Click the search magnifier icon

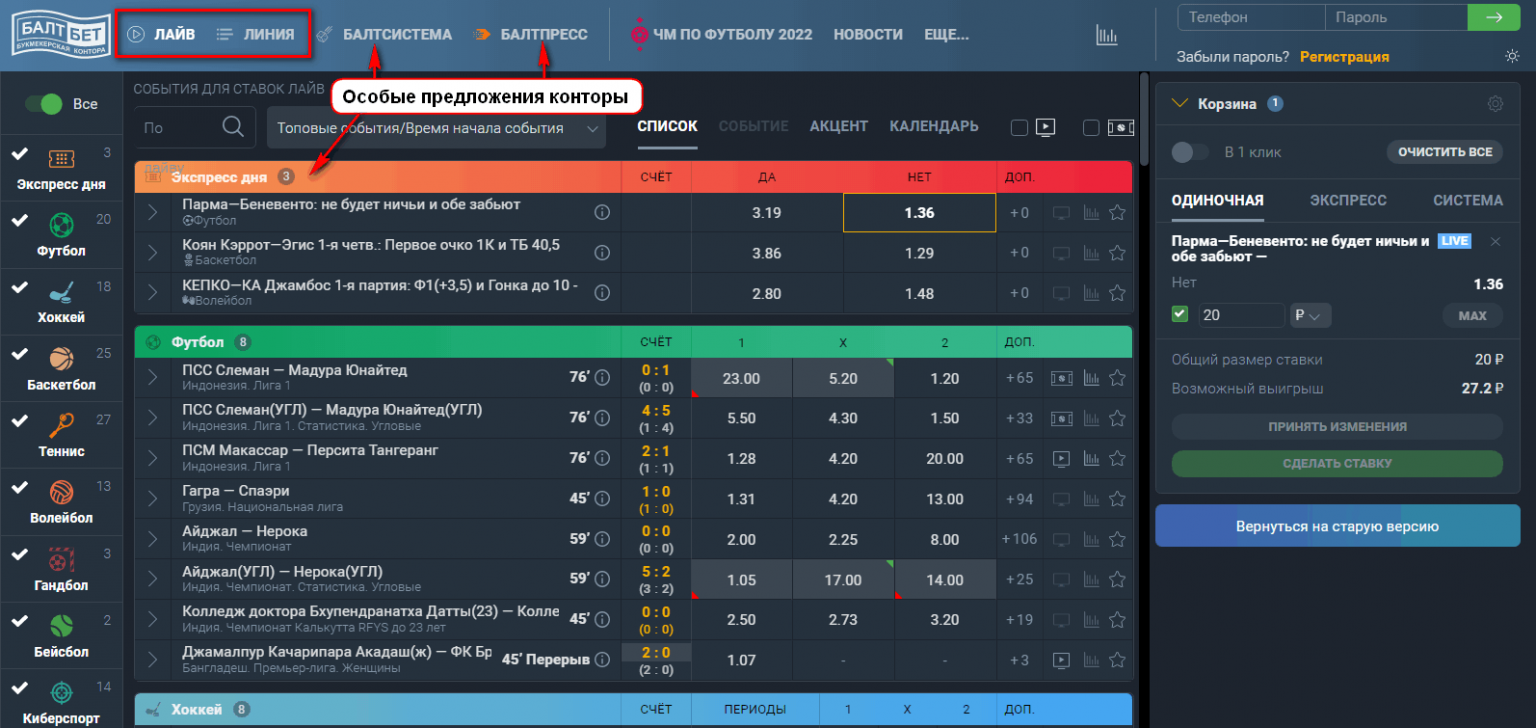232,127
